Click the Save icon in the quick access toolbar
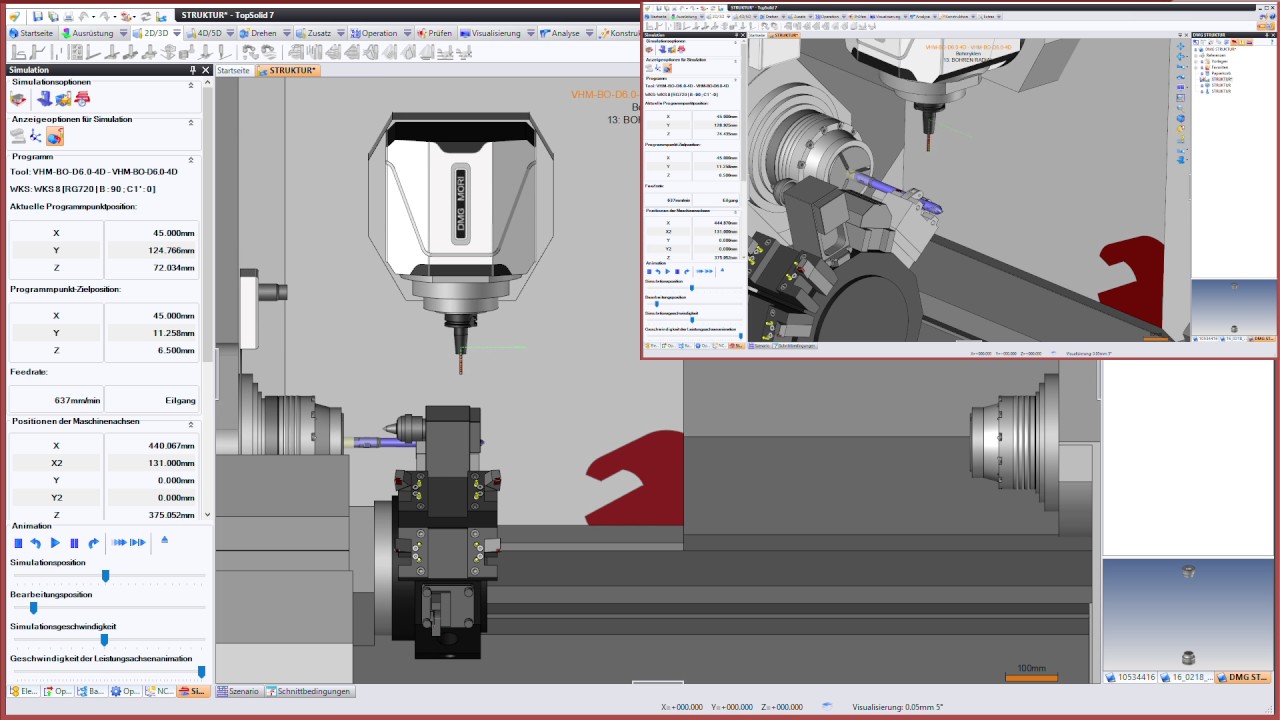 37,16
